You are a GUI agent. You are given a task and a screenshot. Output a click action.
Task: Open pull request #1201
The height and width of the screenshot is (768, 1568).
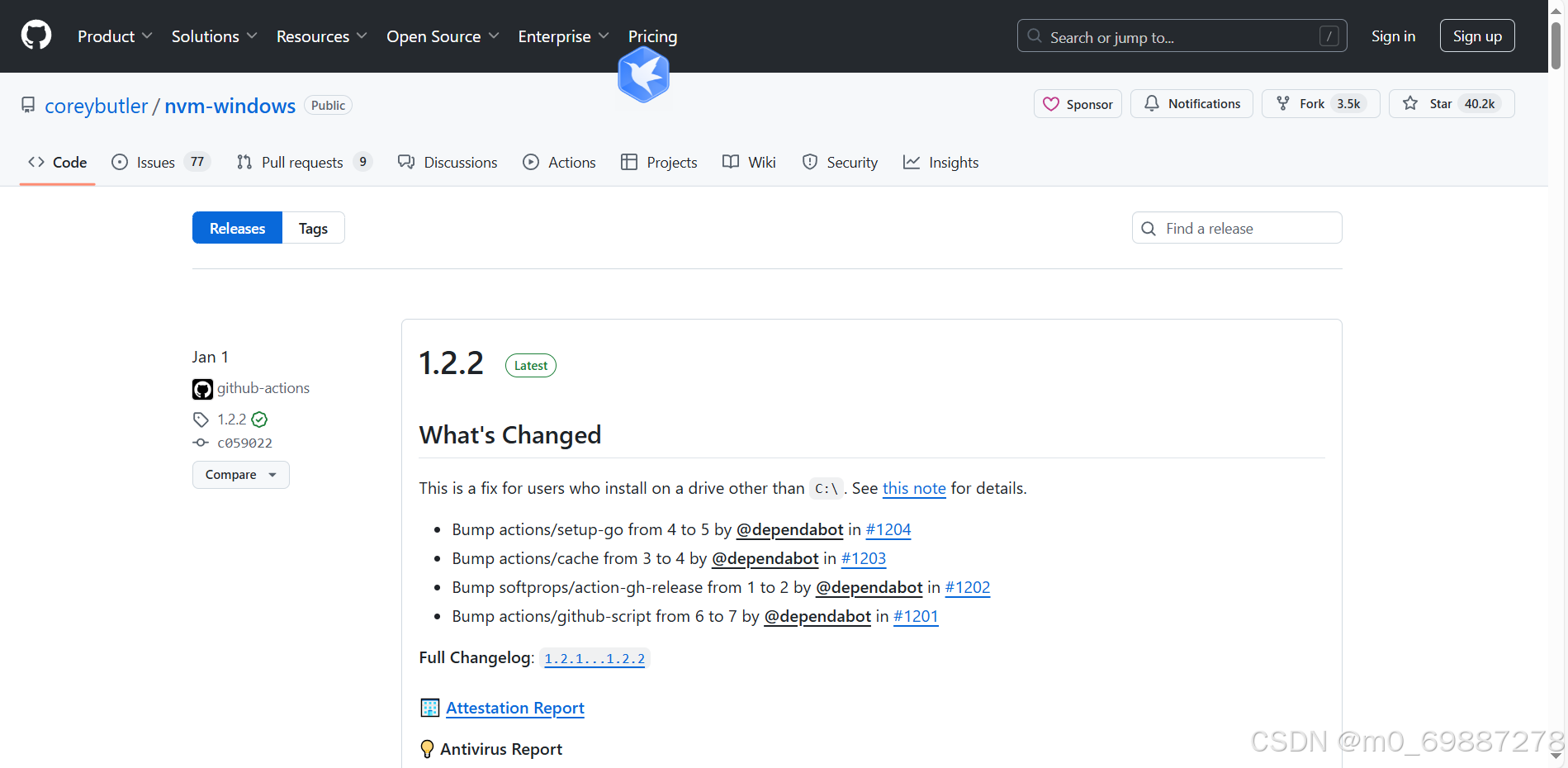916,616
